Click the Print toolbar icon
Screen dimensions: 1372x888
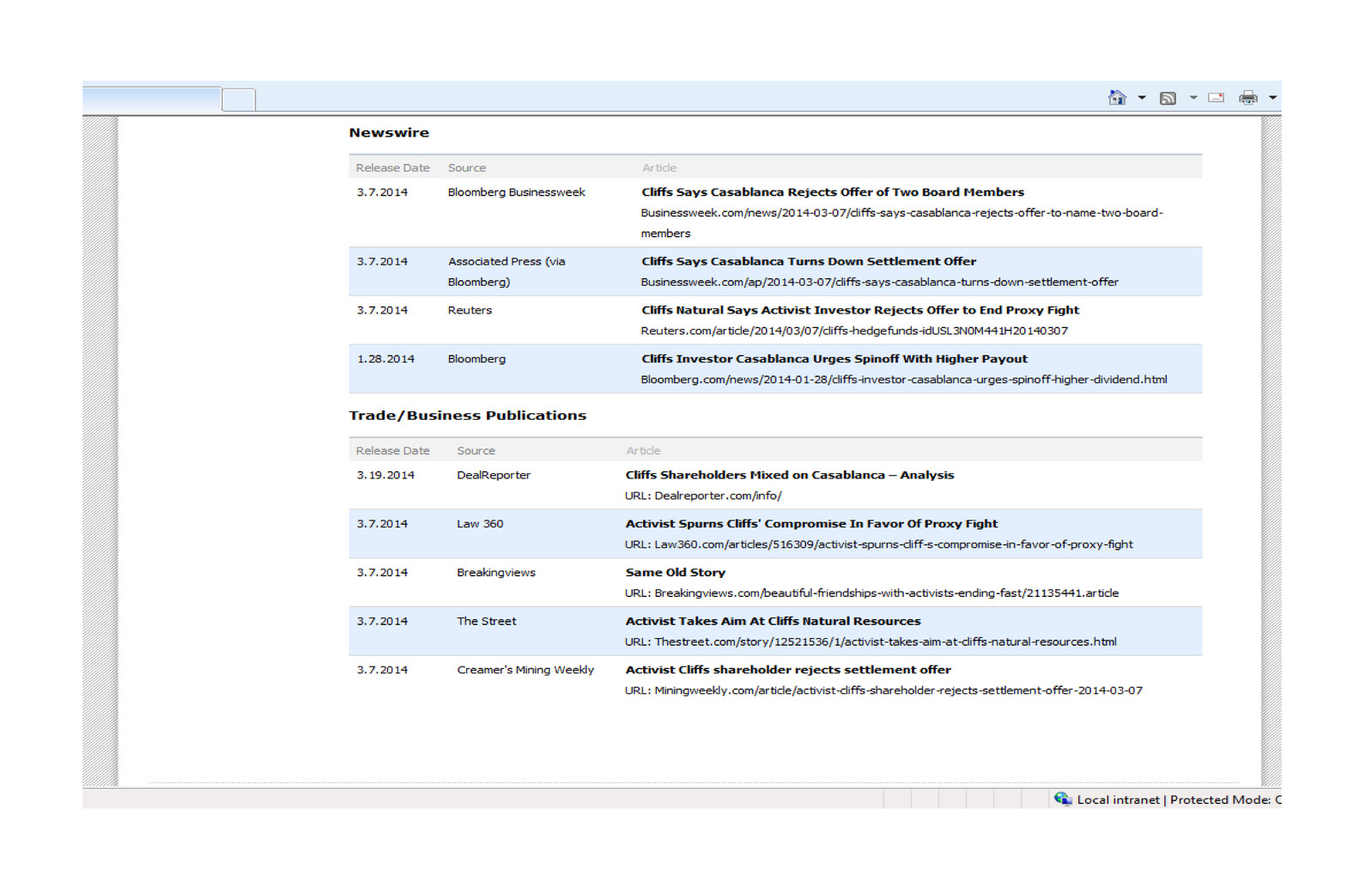[1248, 98]
